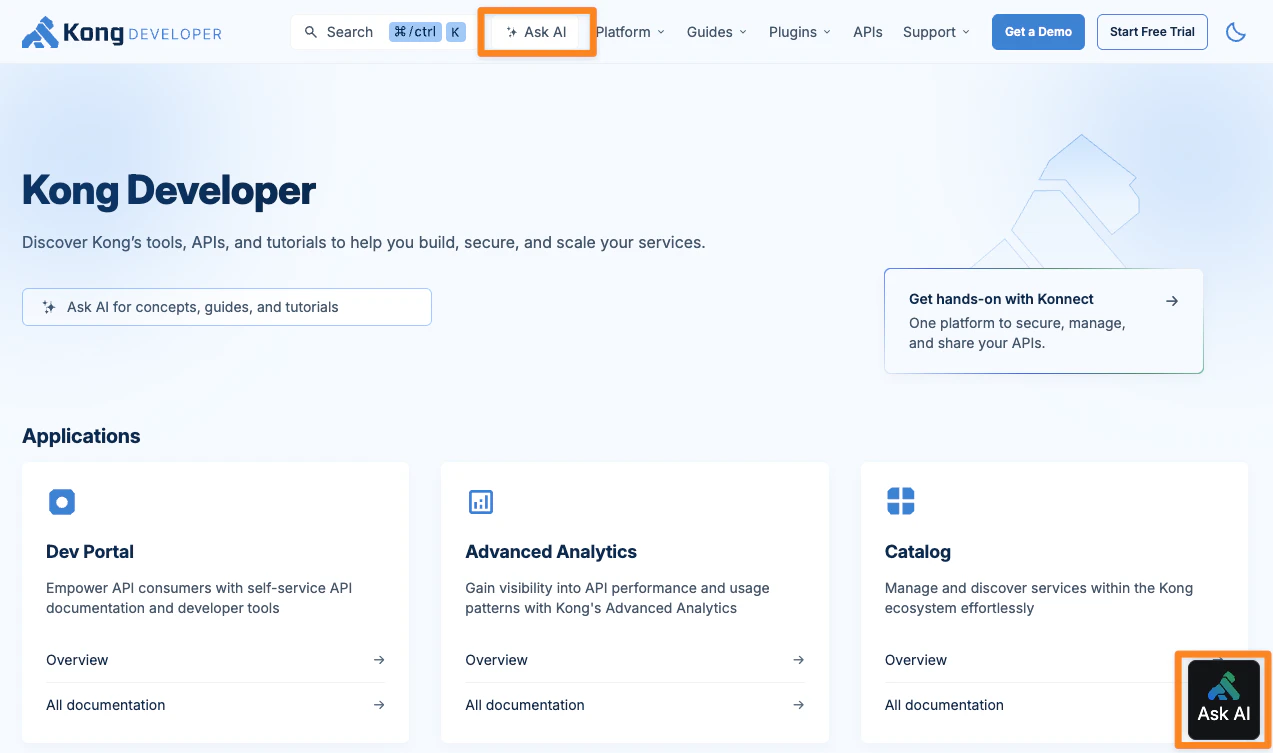Open Get hands-on with Konnect card
The height and width of the screenshot is (753, 1273).
1044,321
